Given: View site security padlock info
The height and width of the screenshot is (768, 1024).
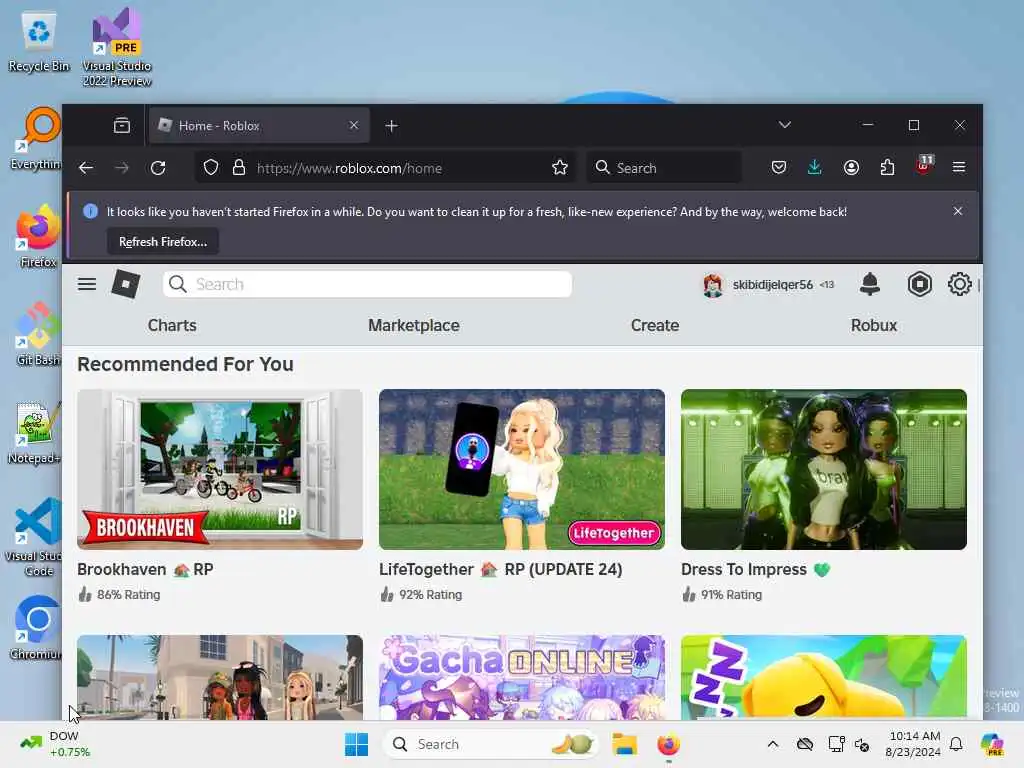Looking at the screenshot, I should pyautogui.click(x=239, y=168).
